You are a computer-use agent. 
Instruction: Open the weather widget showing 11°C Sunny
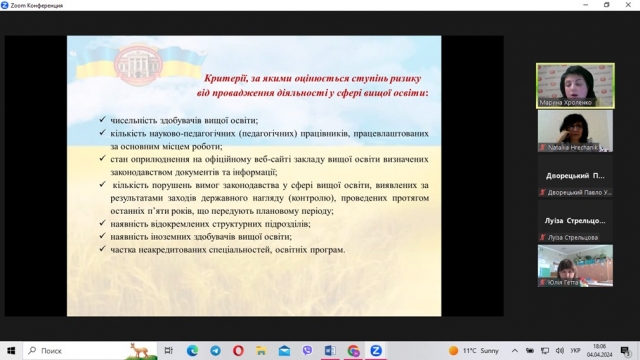[473, 351]
